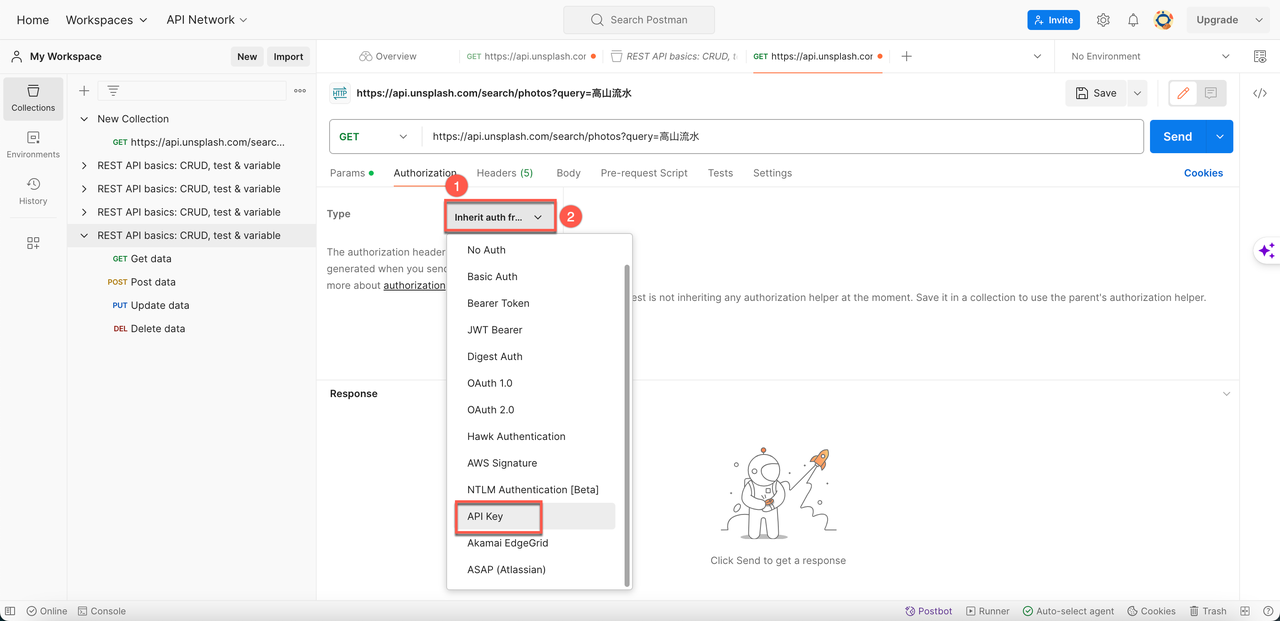Open the Tests tab
The height and width of the screenshot is (621, 1280).
[x=720, y=173]
